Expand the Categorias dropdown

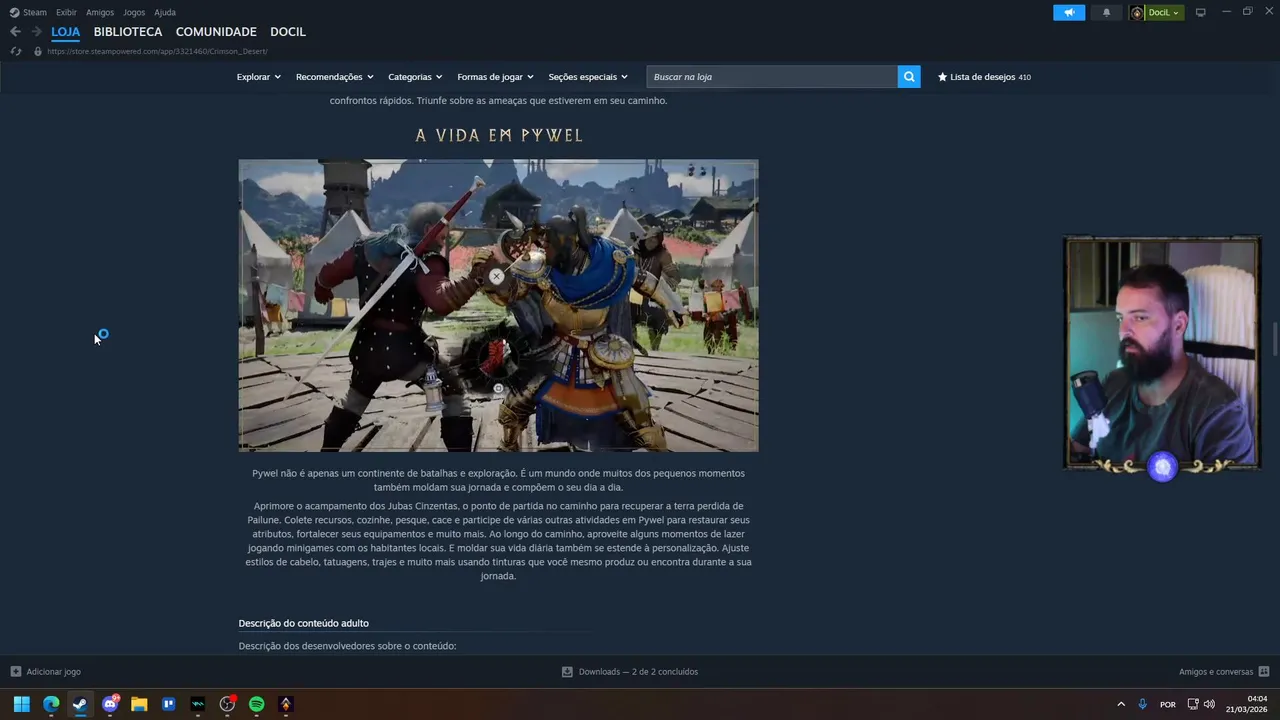pyautogui.click(x=415, y=77)
